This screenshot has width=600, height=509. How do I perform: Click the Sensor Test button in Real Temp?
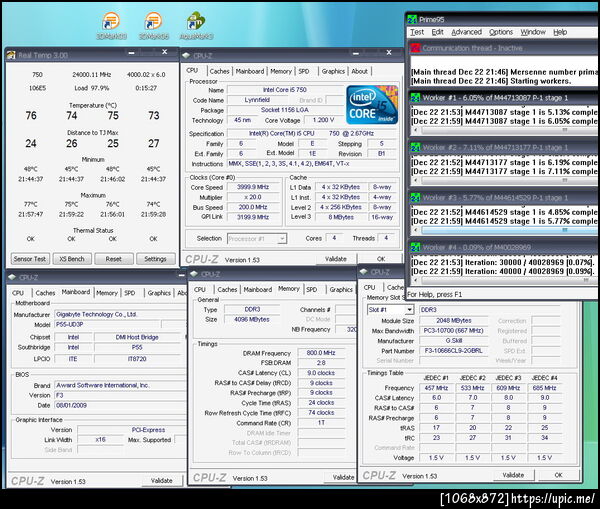(x=29, y=259)
